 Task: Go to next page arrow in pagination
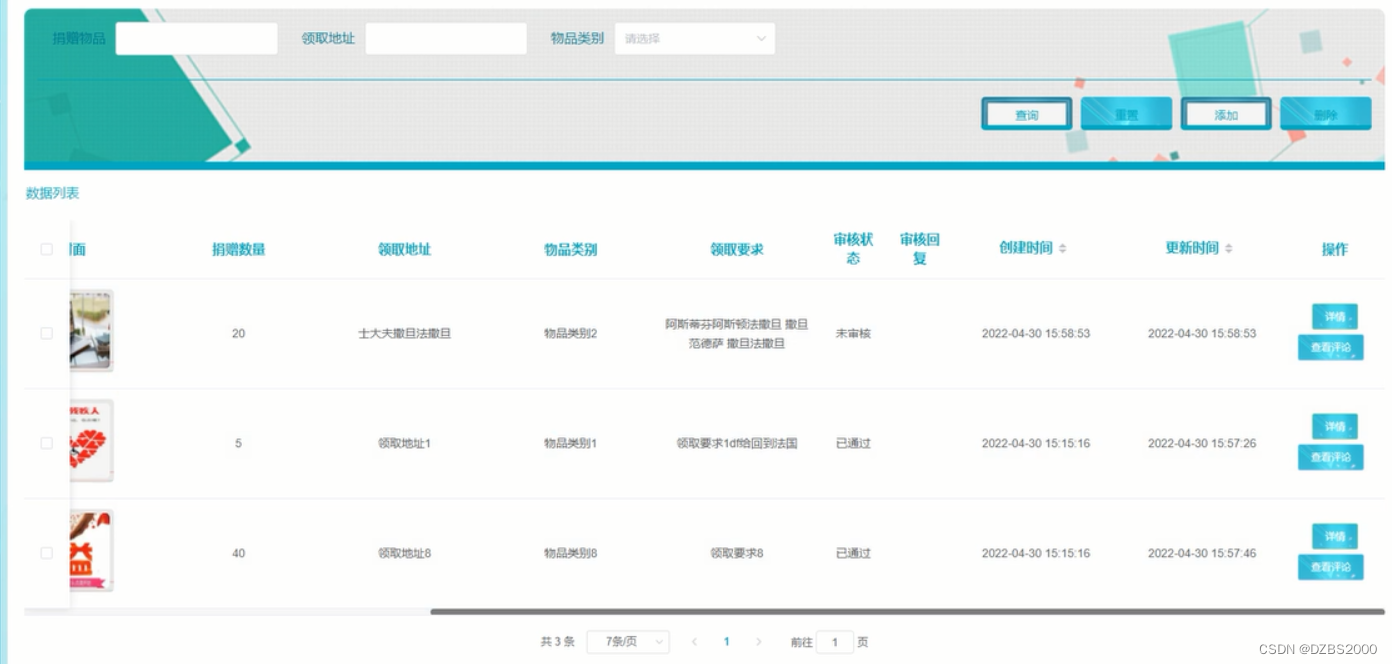(759, 642)
